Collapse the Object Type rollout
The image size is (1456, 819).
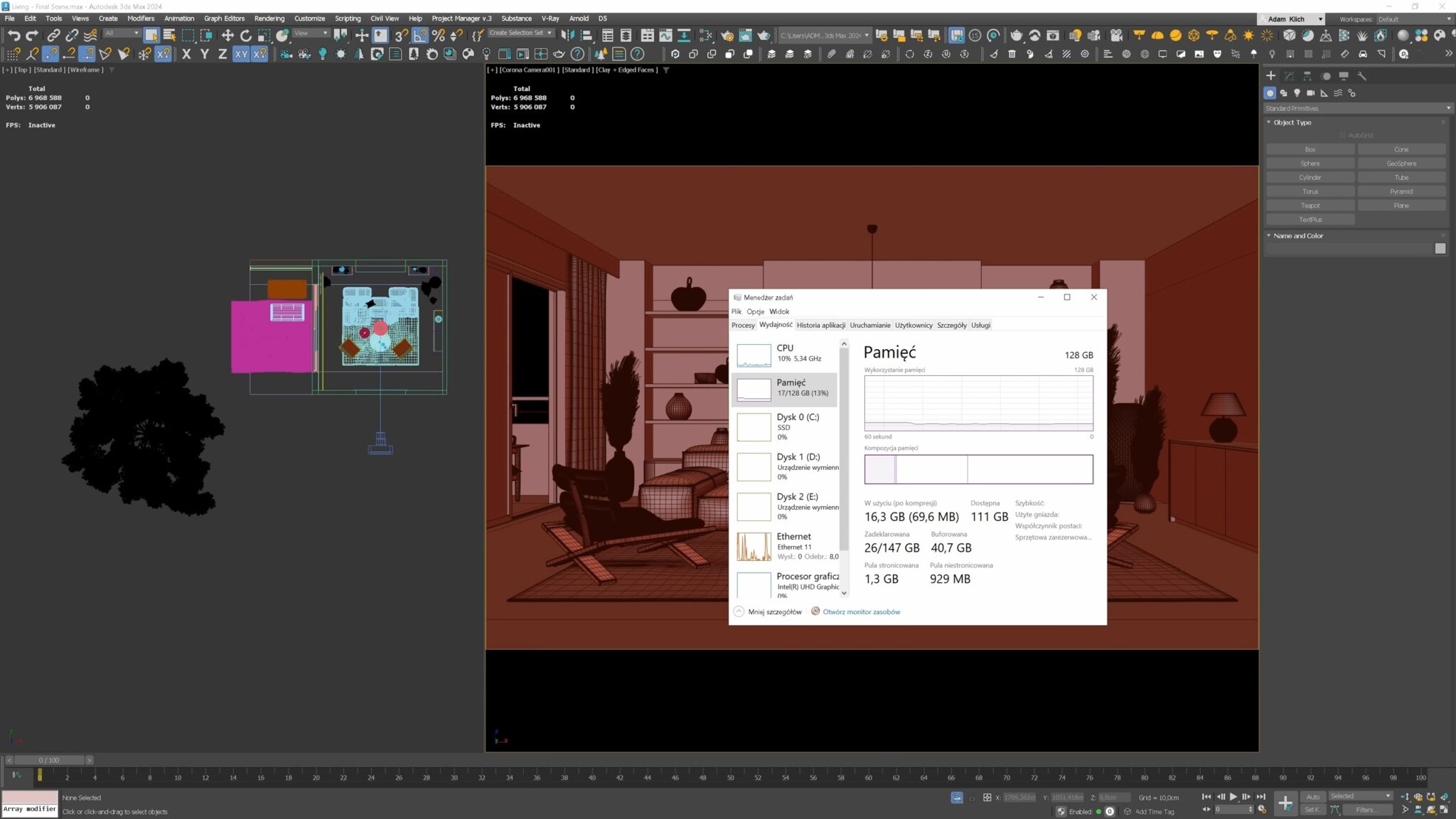(1269, 122)
